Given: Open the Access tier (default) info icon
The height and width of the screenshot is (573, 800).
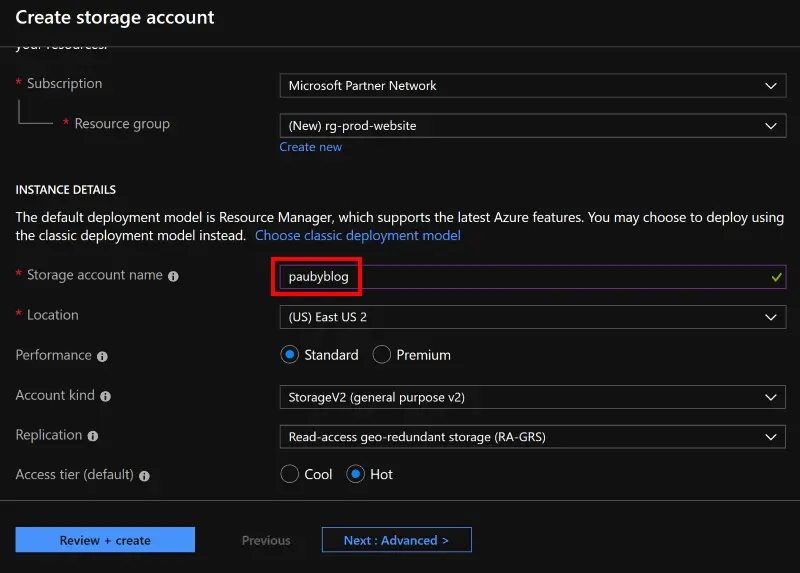Looking at the screenshot, I should click(144, 476).
